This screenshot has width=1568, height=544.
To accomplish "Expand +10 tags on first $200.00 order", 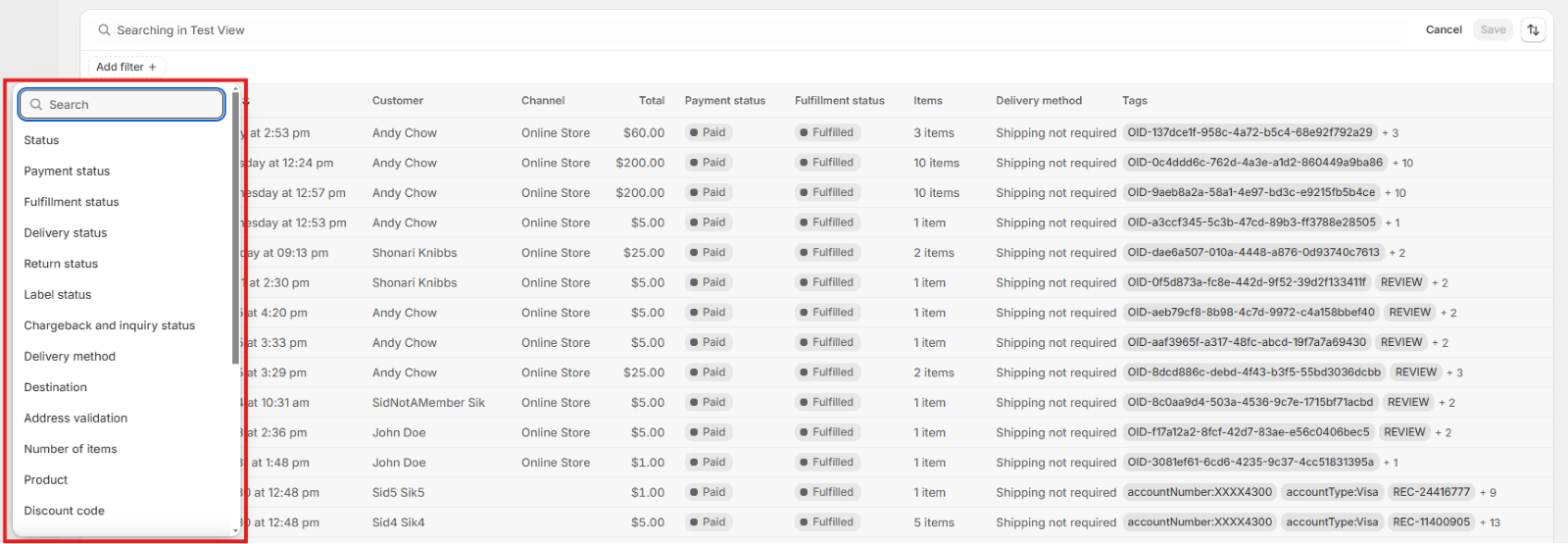I will pyautogui.click(x=1401, y=164).
